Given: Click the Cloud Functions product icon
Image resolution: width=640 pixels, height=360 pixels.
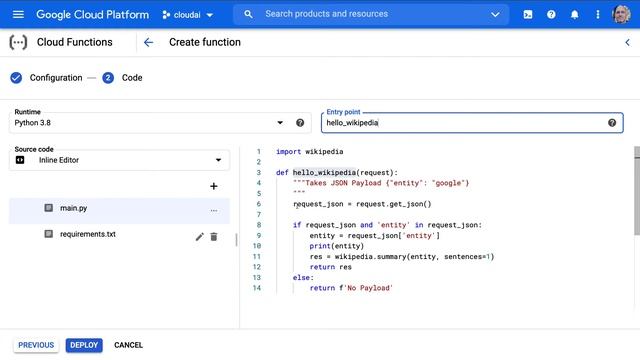Looking at the screenshot, I should (x=18, y=42).
